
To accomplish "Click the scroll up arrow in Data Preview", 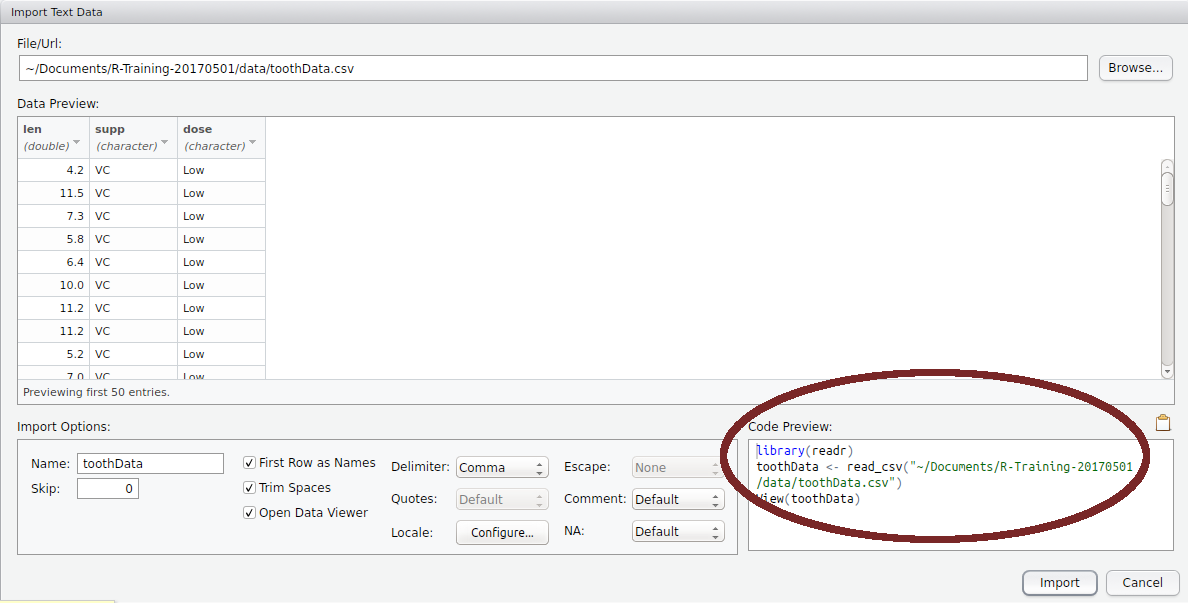I will tap(1167, 167).
